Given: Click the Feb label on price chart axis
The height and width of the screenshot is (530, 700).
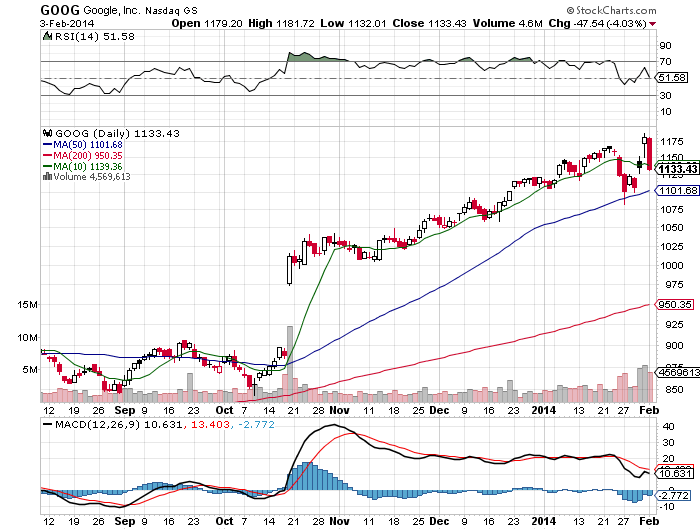Looking at the screenshot, I should 649,410.
